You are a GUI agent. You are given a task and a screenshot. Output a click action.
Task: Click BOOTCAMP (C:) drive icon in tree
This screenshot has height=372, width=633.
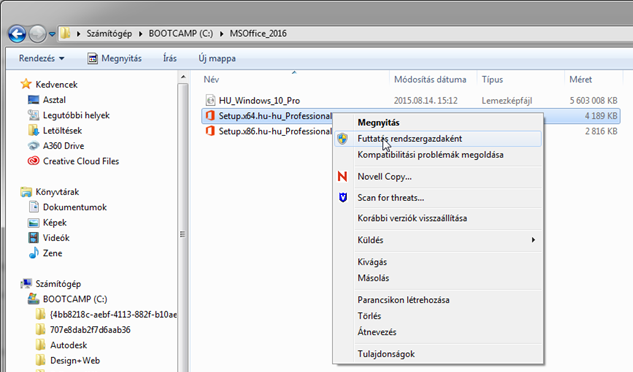pyautogui.click(x=33, y=299)
